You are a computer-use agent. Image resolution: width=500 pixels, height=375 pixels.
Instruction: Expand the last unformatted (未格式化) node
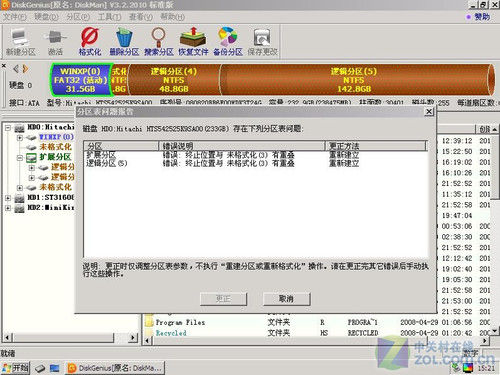[20, 188]
